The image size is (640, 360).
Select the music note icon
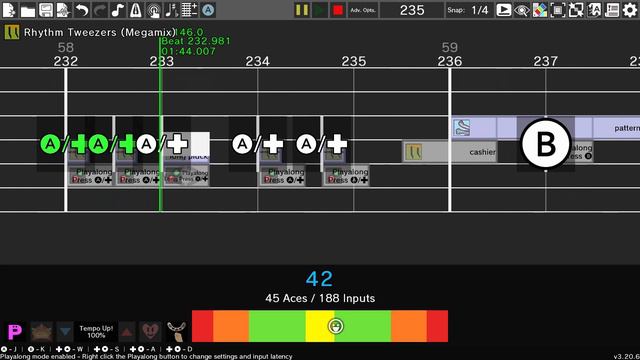click(118, 10)
